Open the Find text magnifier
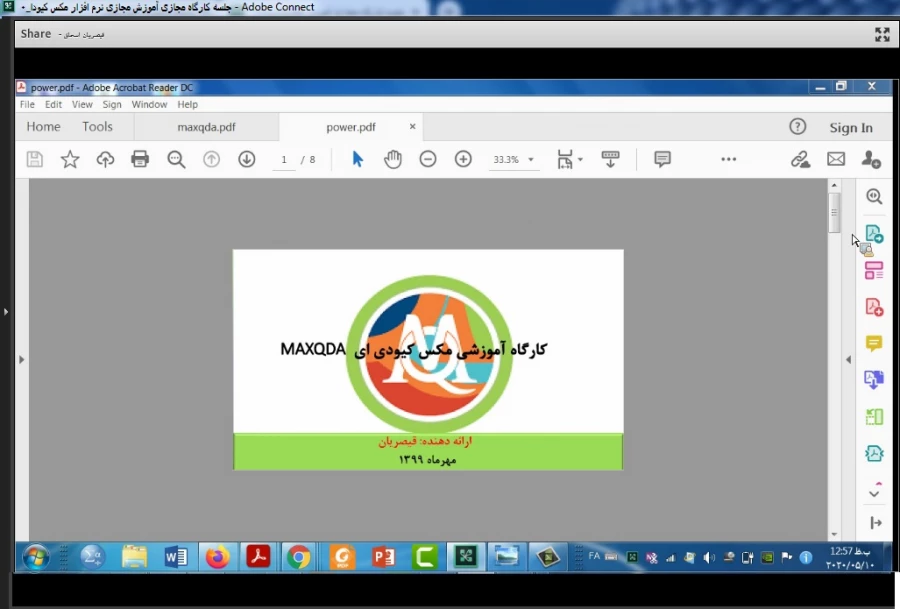Image resolution: width=900 pixels, height=609 pixels. 176,159
